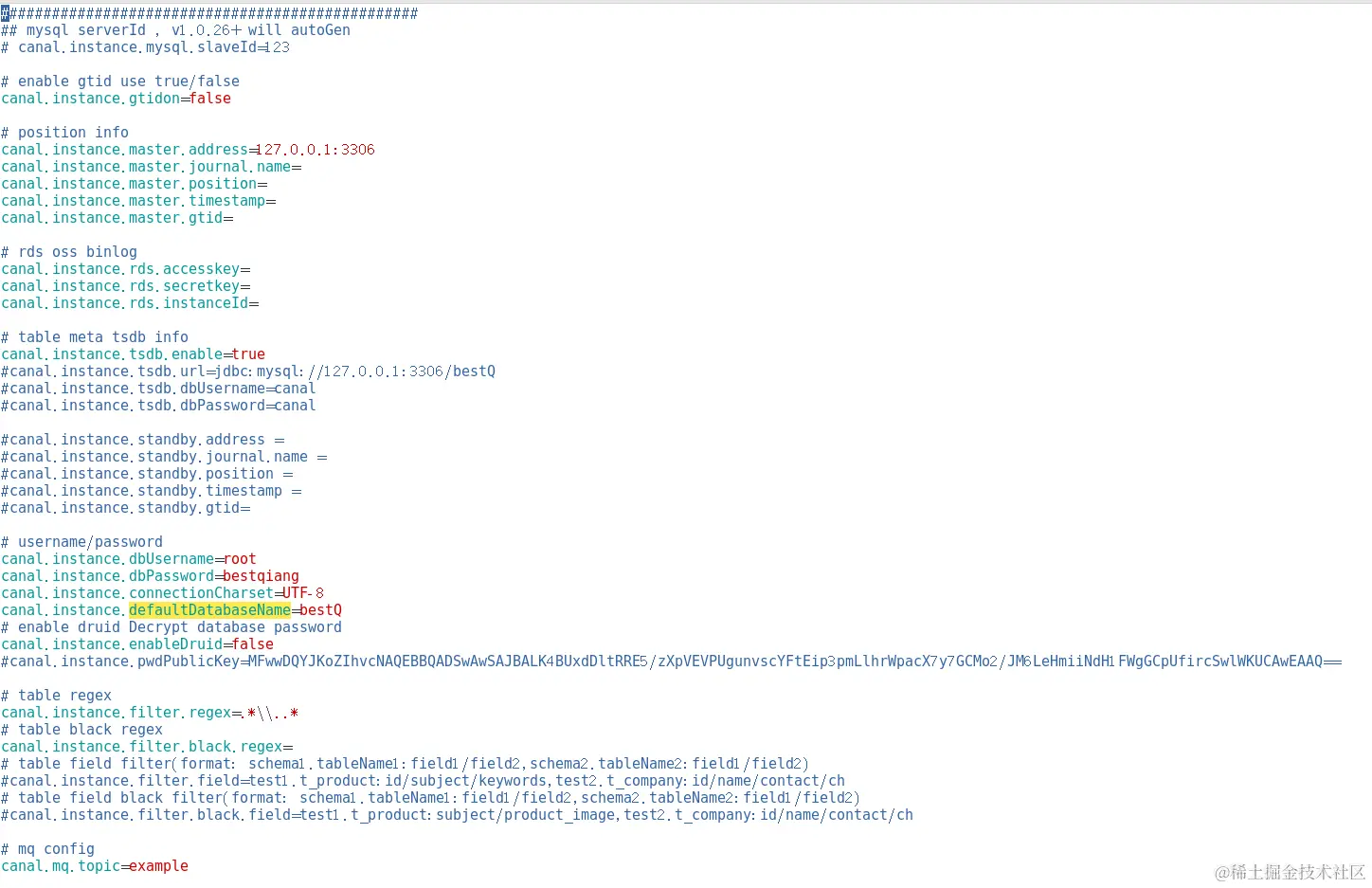Click '## mysql serverId' comment line
1372x888 pixels.
tap(175, 30)
